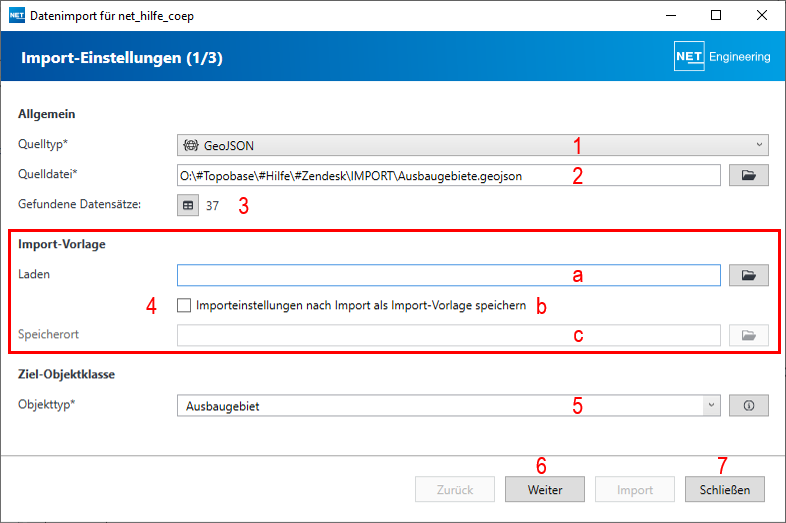The width and height of the screenshot is (786, 523).
Task: Click the Import button
Action: click(635, 489)
